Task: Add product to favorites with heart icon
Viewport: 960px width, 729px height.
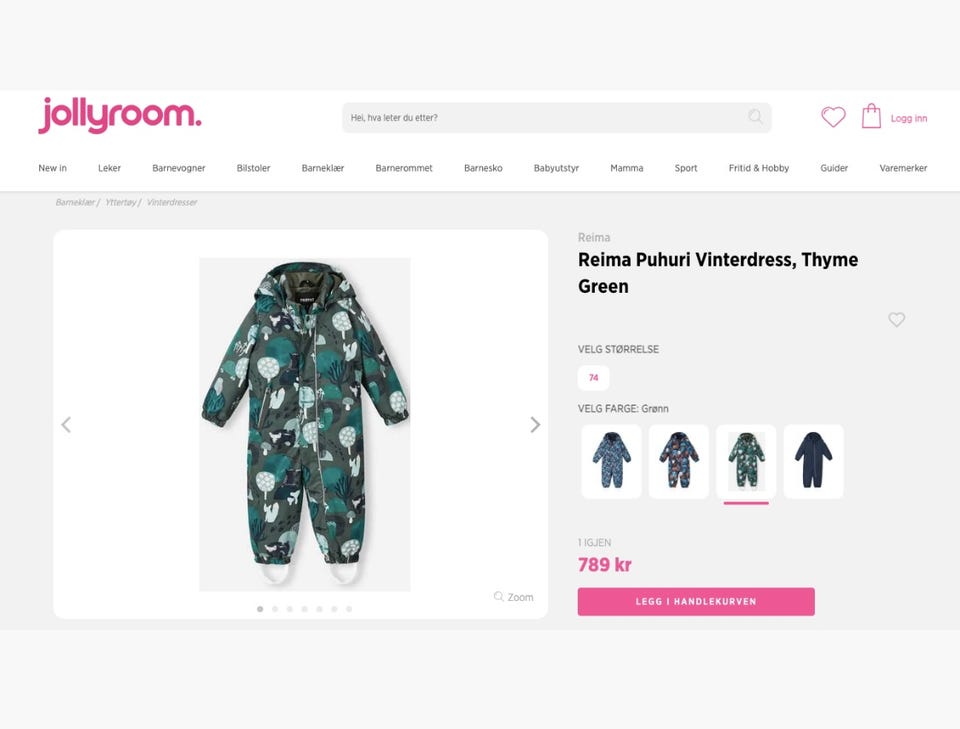Action: (x=896, y=320)
